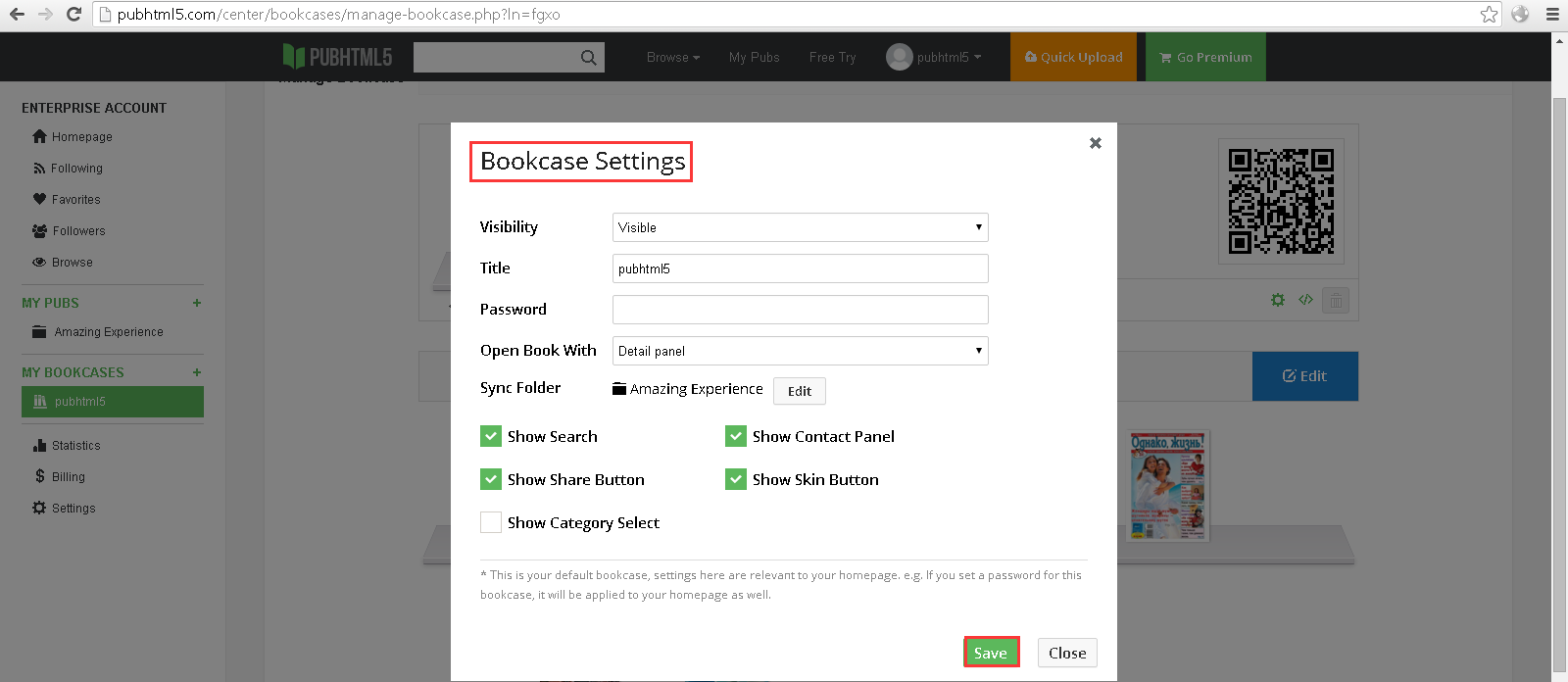Click the search magnifier icon

coord(588,58)
